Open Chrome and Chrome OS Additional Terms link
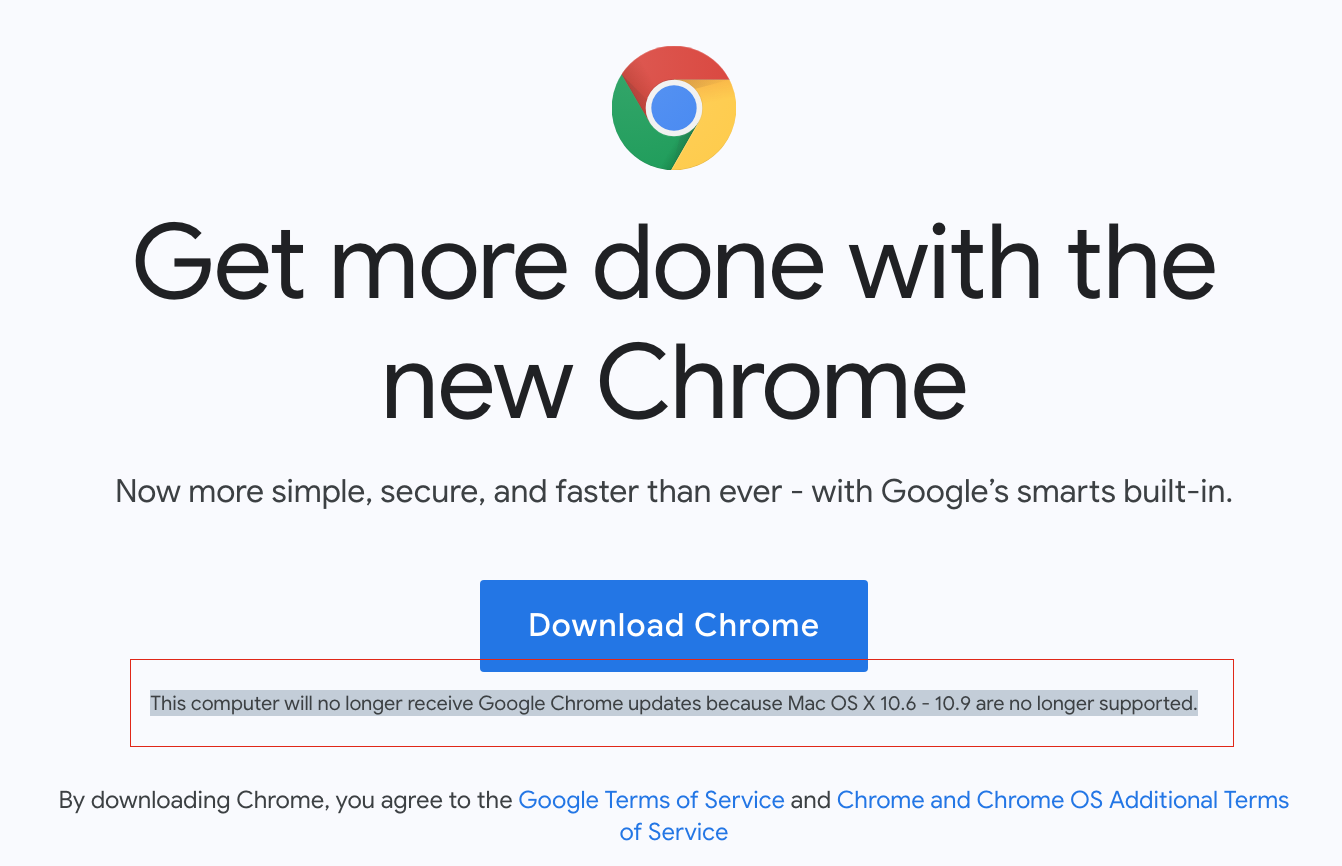 [x=1062, y=800]
